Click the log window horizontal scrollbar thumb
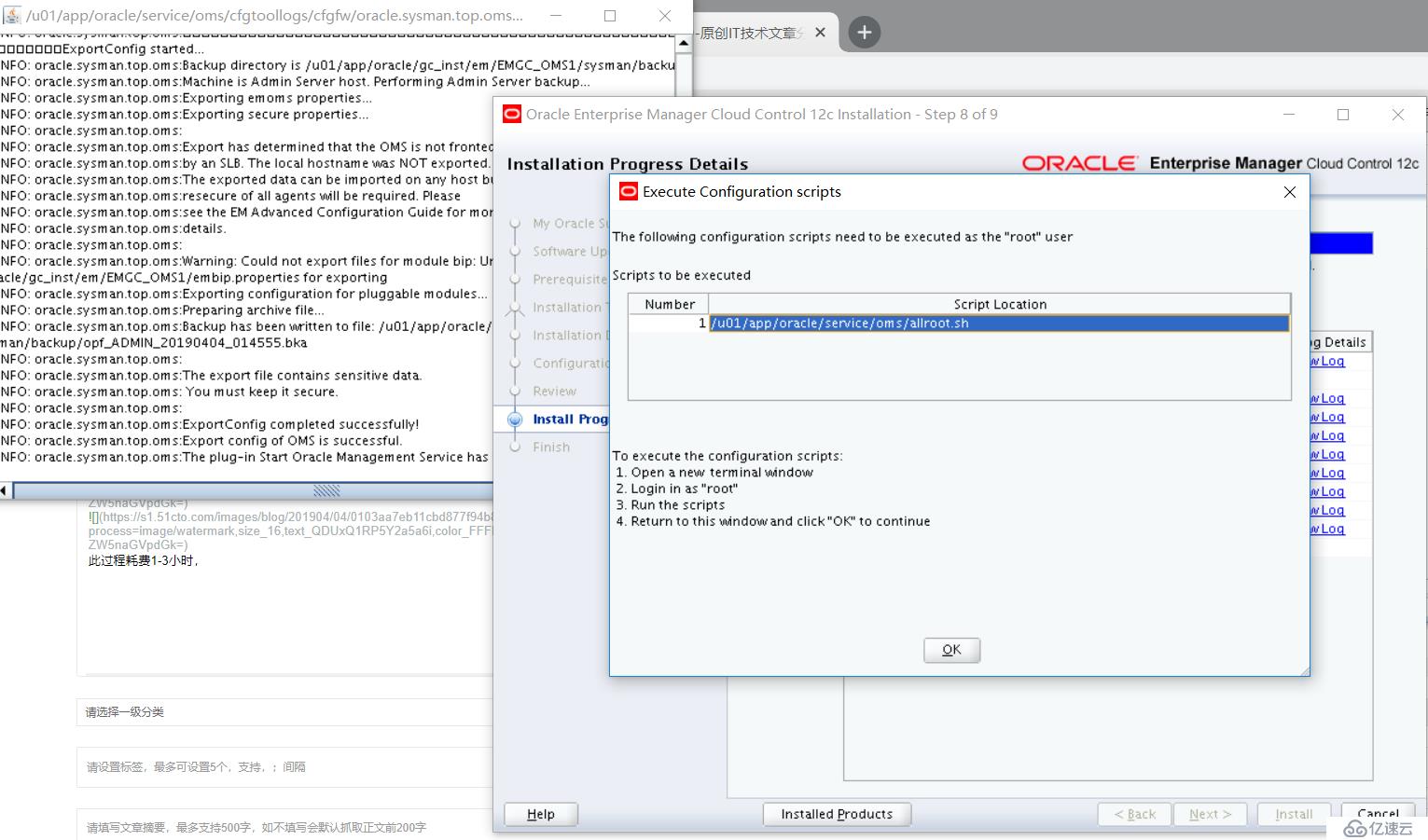This screenshot has width=1428, height=840. pos(326,490)
